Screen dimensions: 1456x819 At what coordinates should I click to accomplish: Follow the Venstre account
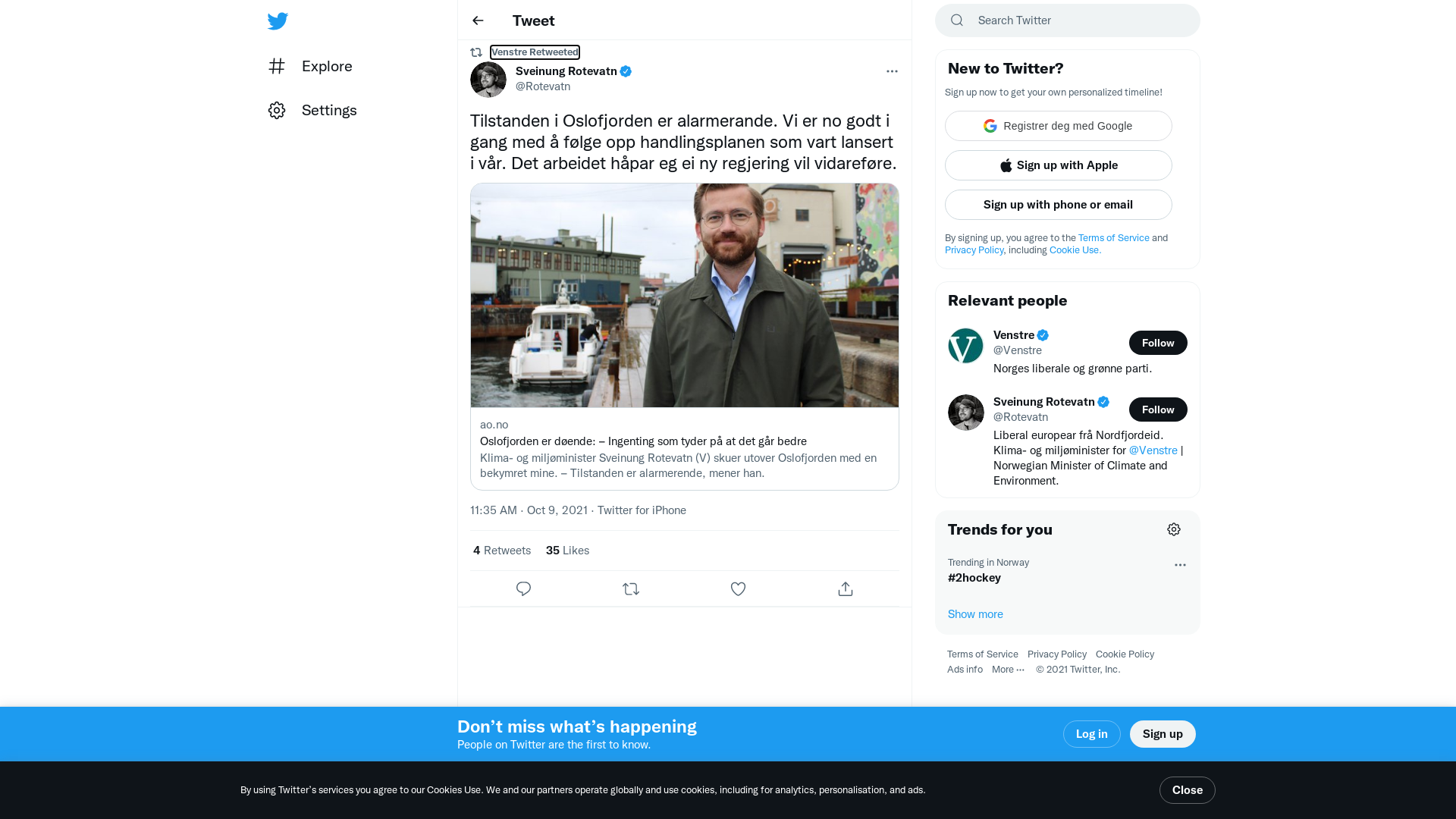click(x=1158, y=343)
